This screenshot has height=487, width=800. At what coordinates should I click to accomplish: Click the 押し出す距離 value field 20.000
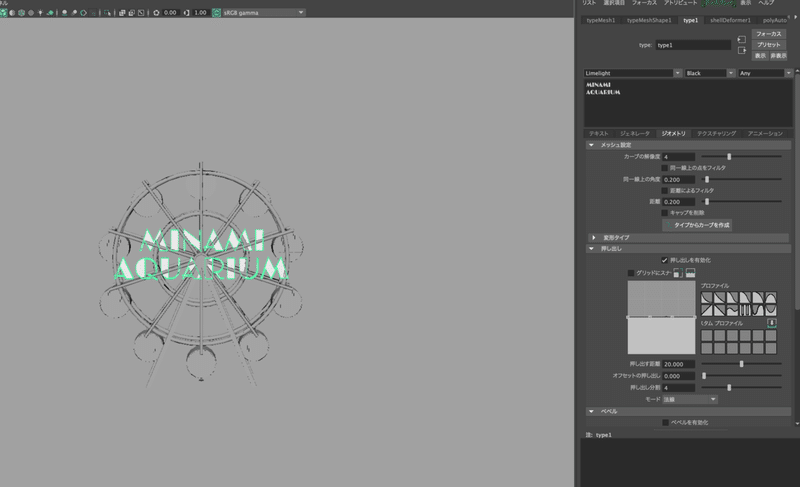679,364
